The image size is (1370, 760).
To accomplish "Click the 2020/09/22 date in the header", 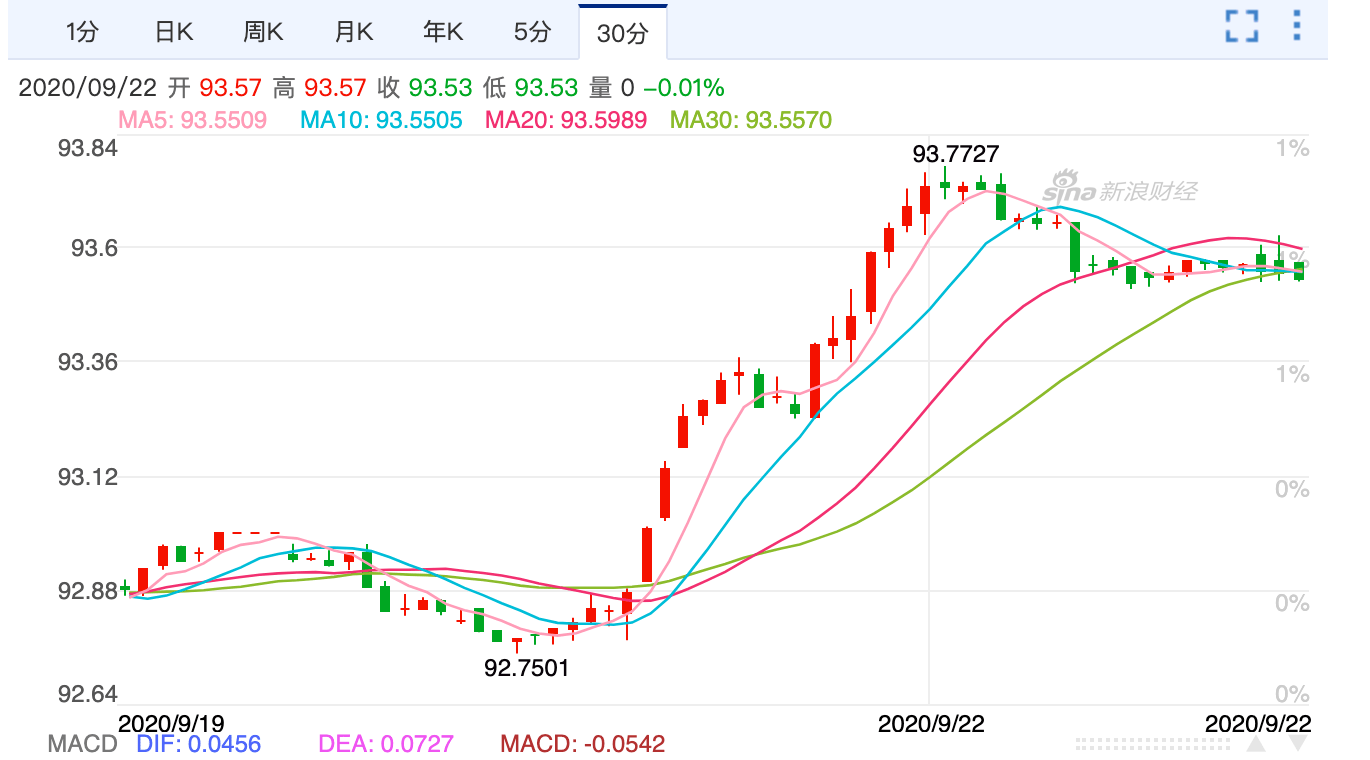I will tap(88, 88).
